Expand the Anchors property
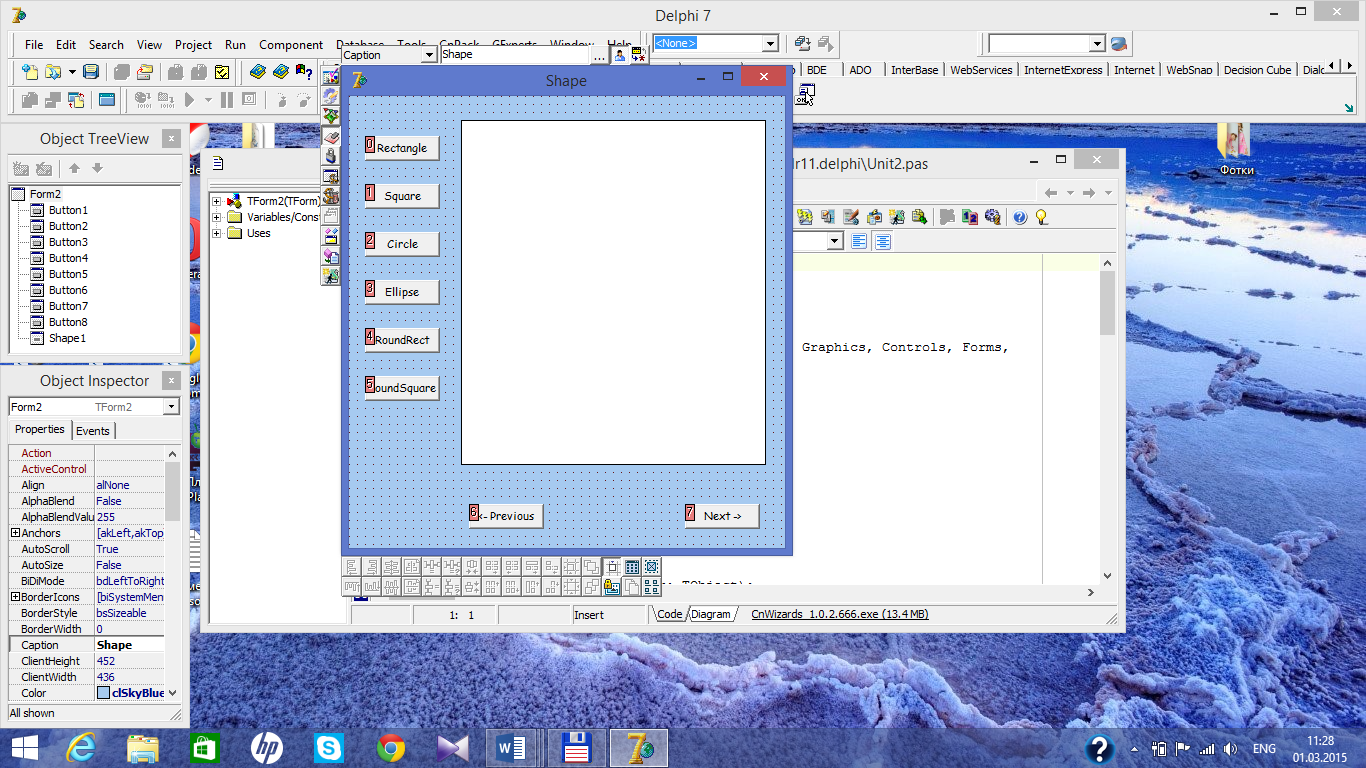Viewport: 1366px width, 768px height. pyautogui.click(x=15, y=533)
